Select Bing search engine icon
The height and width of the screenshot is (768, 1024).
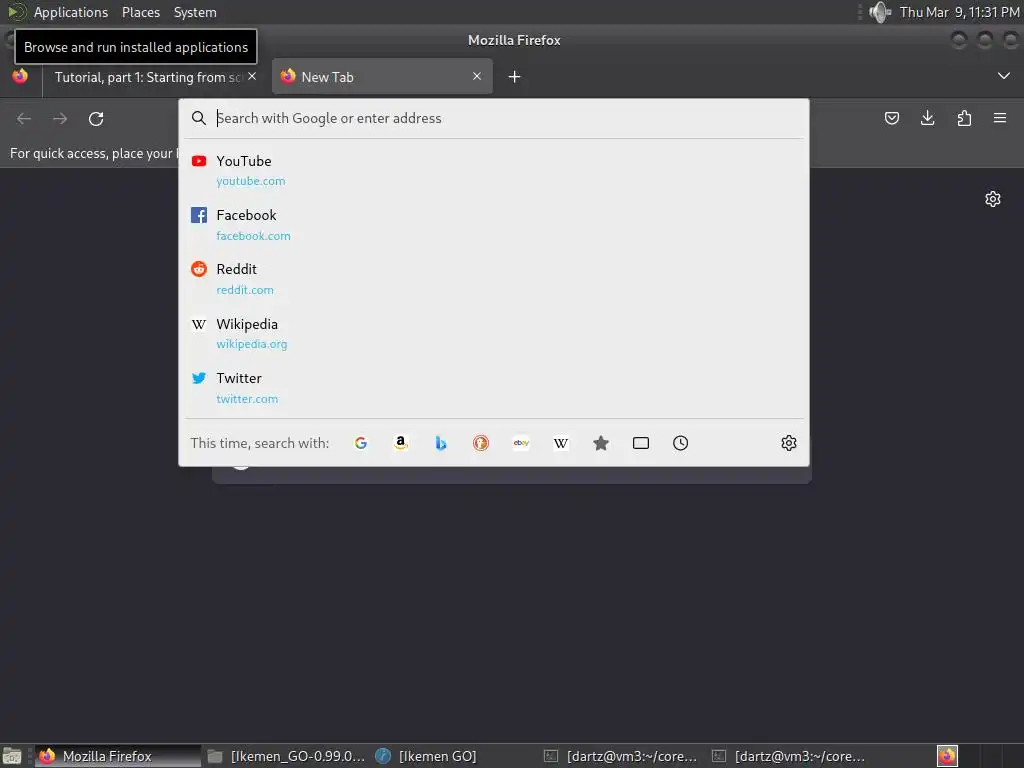441,443
